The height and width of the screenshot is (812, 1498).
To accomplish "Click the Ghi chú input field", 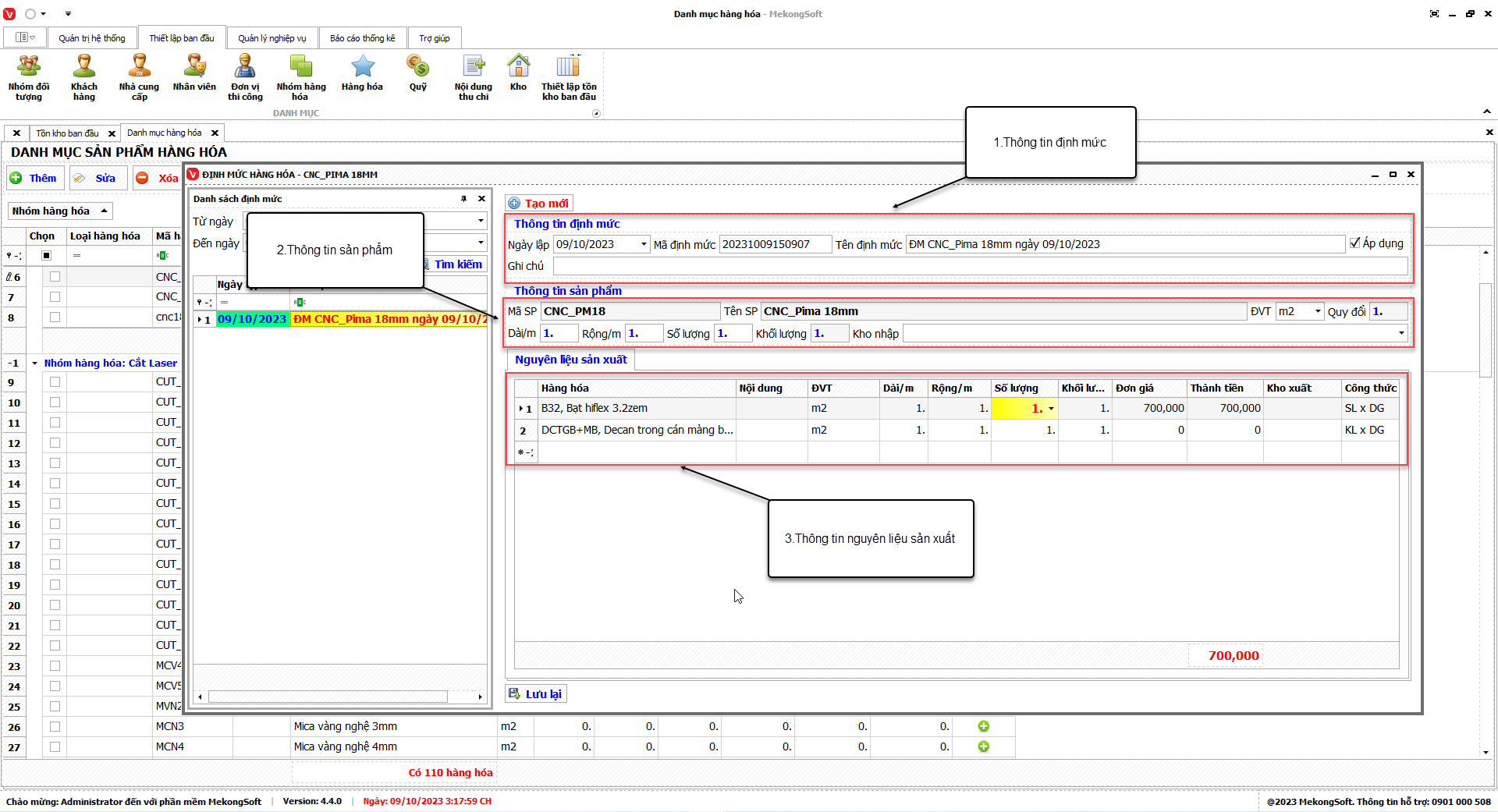I will pyautogui.click(x=980, y=266).
